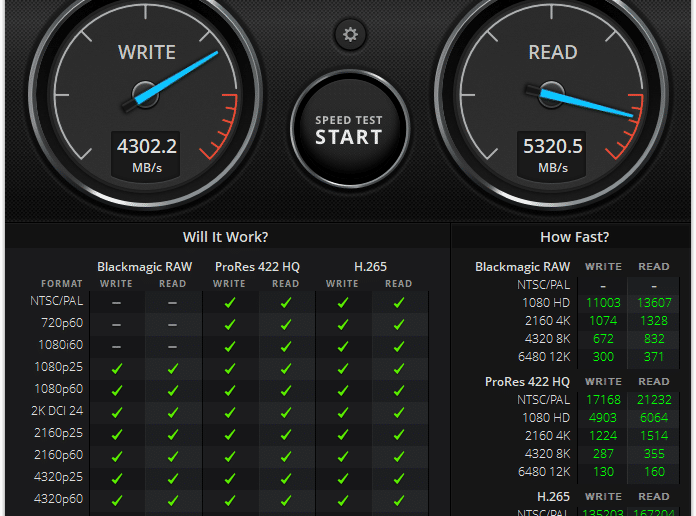Click the READ gauge label
Viewport: 696px width, 516px height.
[553, 52]
